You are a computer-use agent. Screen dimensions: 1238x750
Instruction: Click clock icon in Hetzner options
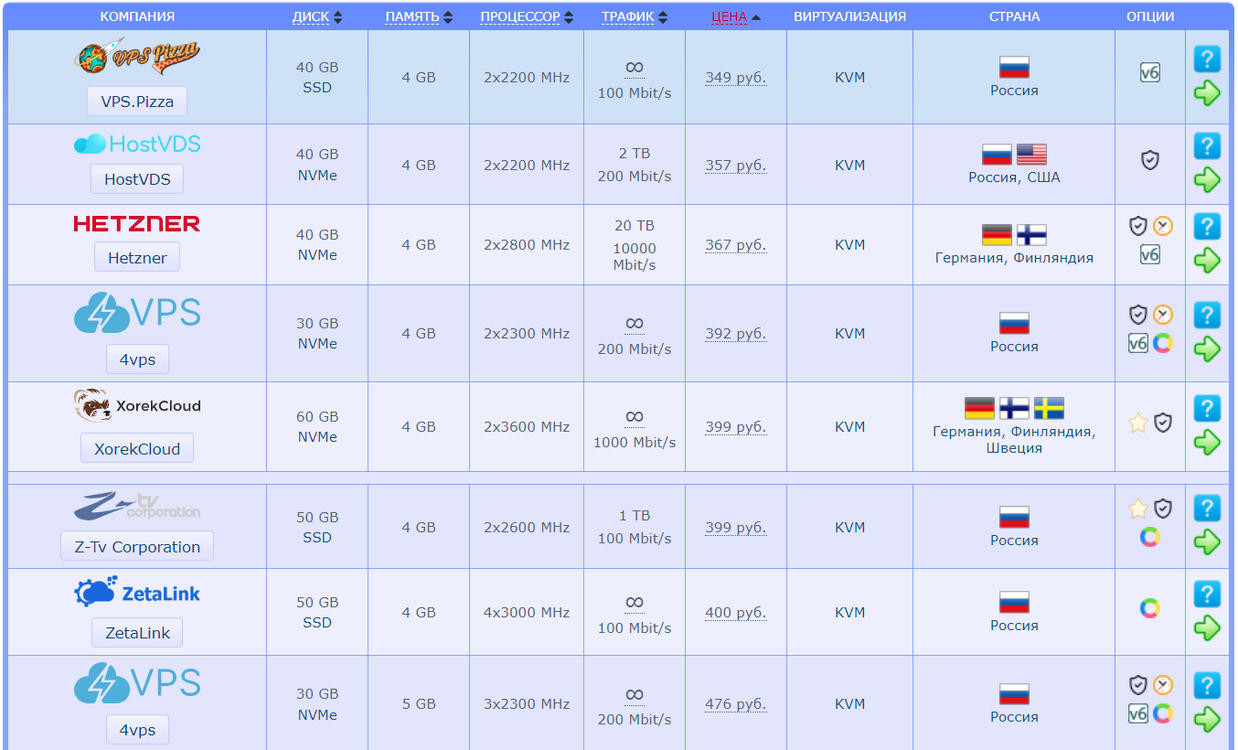pos(1162,226)
